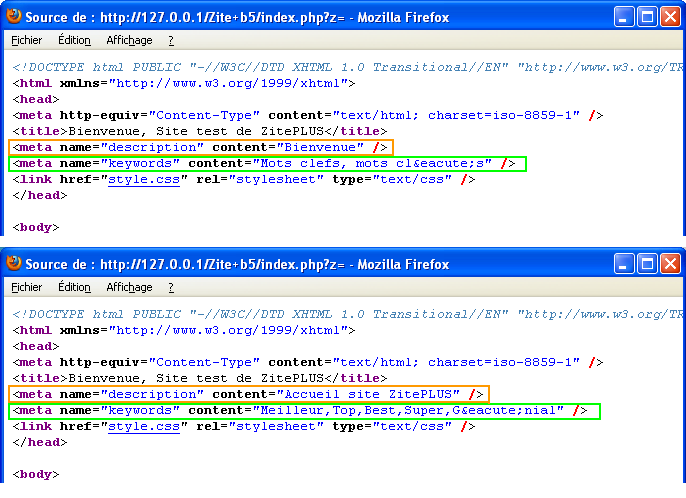Click opening <head> tag in top window
686x498 pixels.
click(x=36, y=99)
